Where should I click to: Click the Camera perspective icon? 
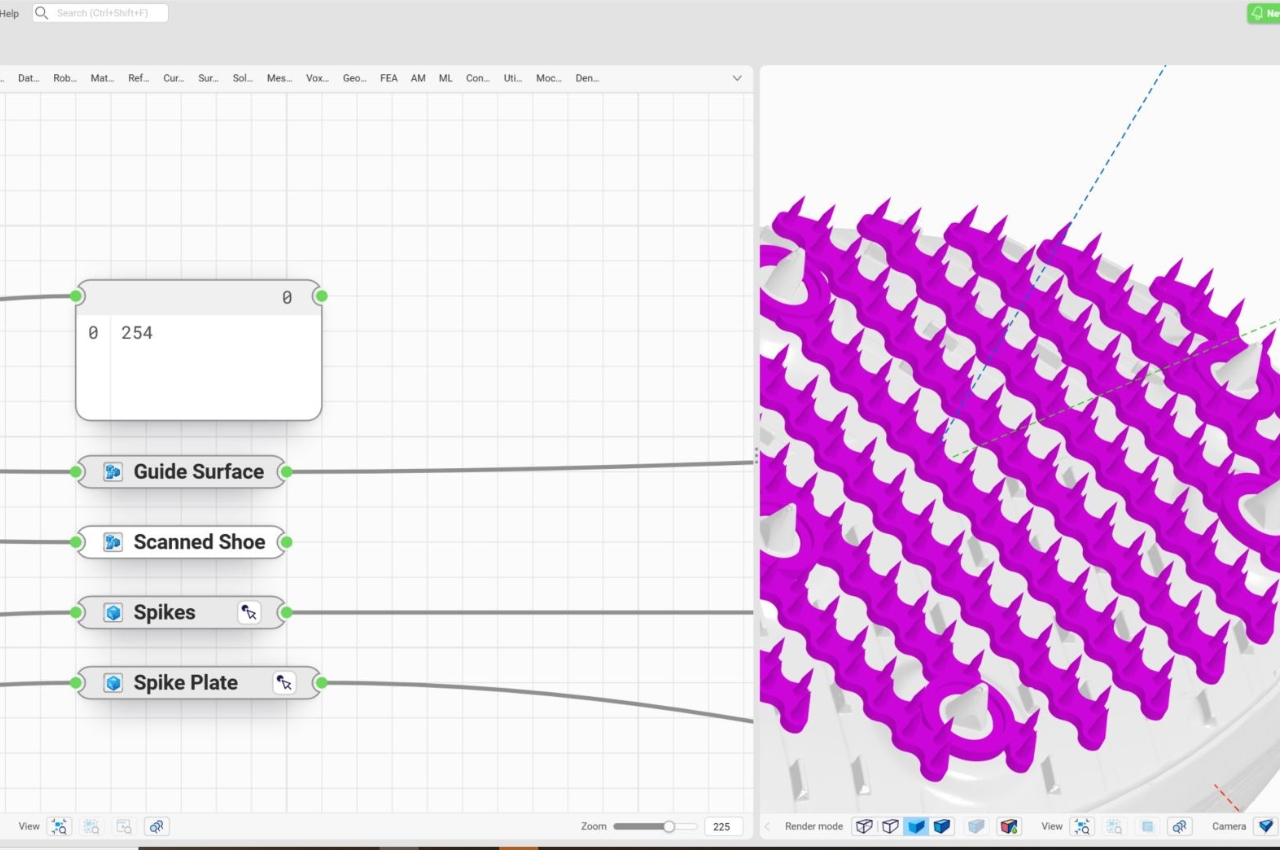1266,827
